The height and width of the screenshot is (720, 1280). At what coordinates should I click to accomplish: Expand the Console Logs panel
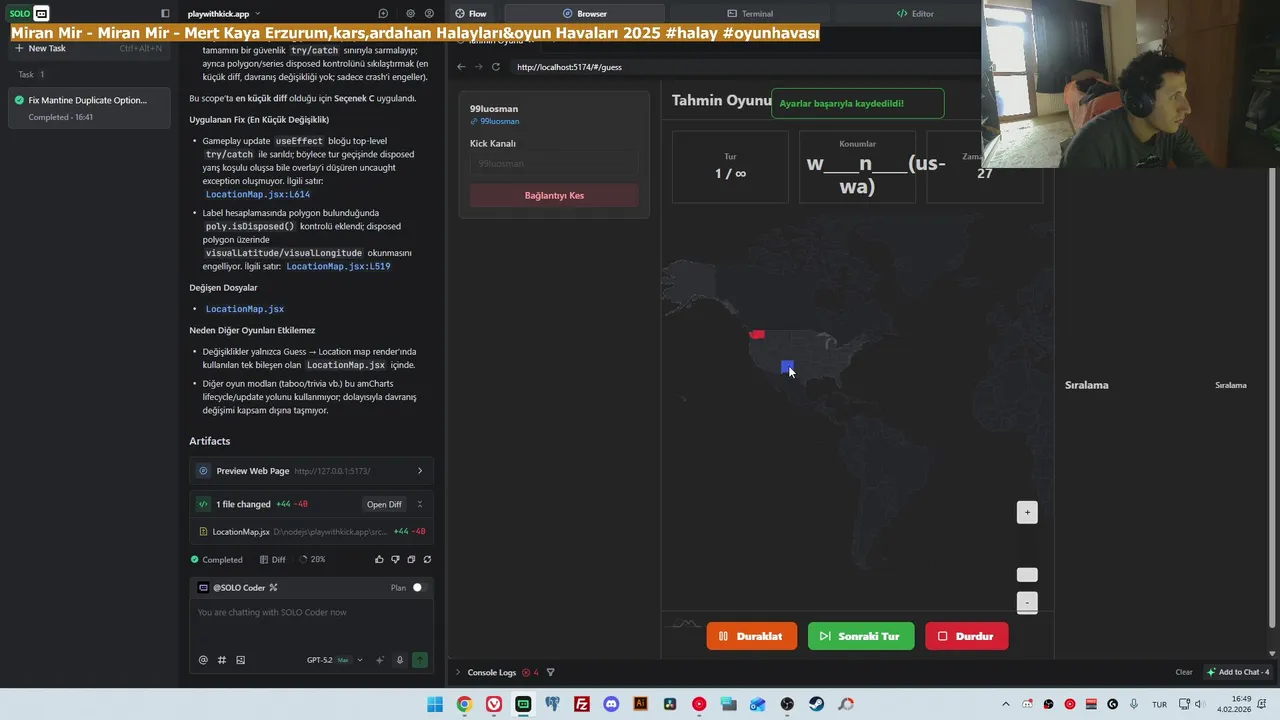pyautogui.click(x=458, y=673)
